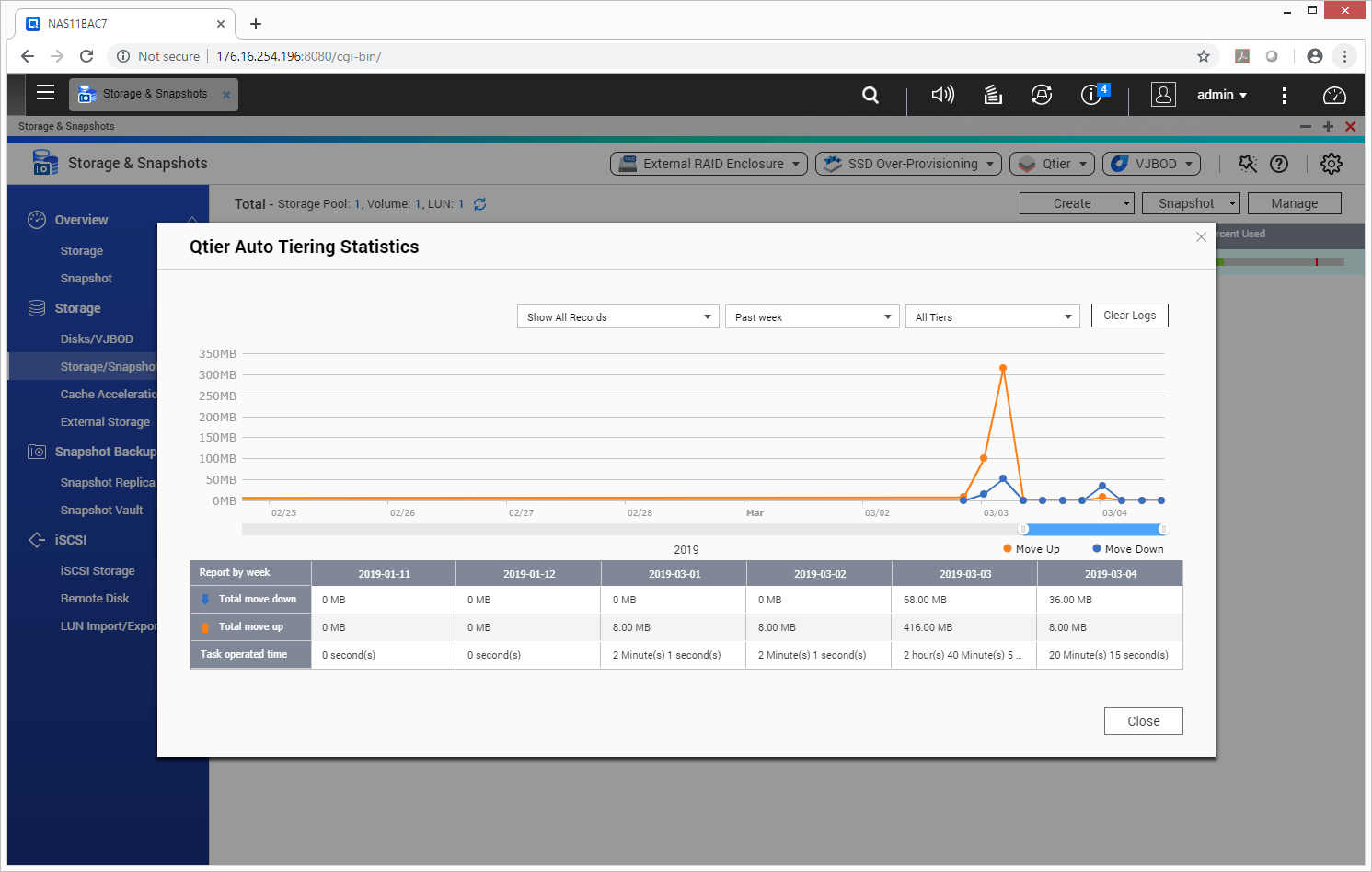This screenshot has height=872, width=1372.
Task: Close the Storage & Snapshots taskbar tab
Action: pos(226,95)
